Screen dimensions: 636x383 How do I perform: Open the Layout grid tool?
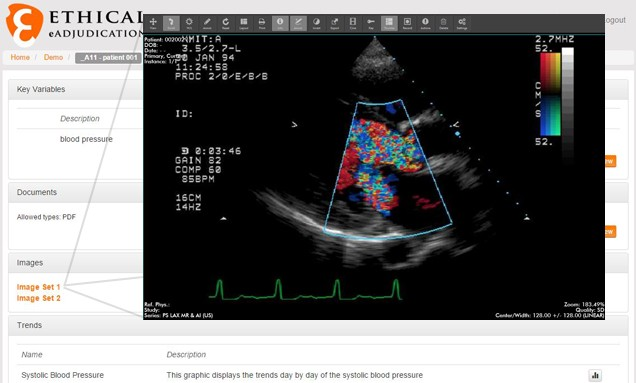pos(244,23)
